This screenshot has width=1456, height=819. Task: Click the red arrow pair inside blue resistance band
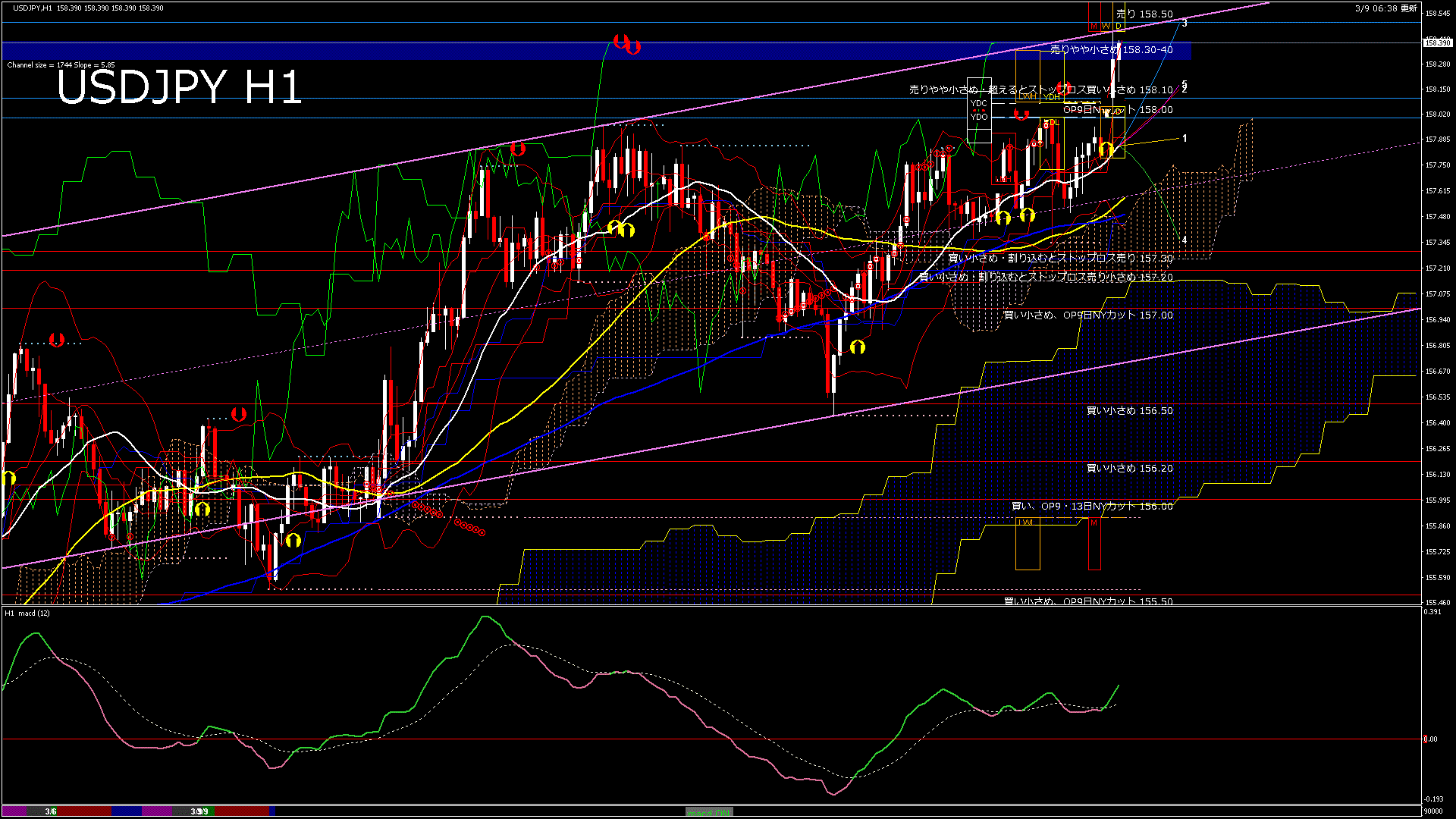coord(626,44)
